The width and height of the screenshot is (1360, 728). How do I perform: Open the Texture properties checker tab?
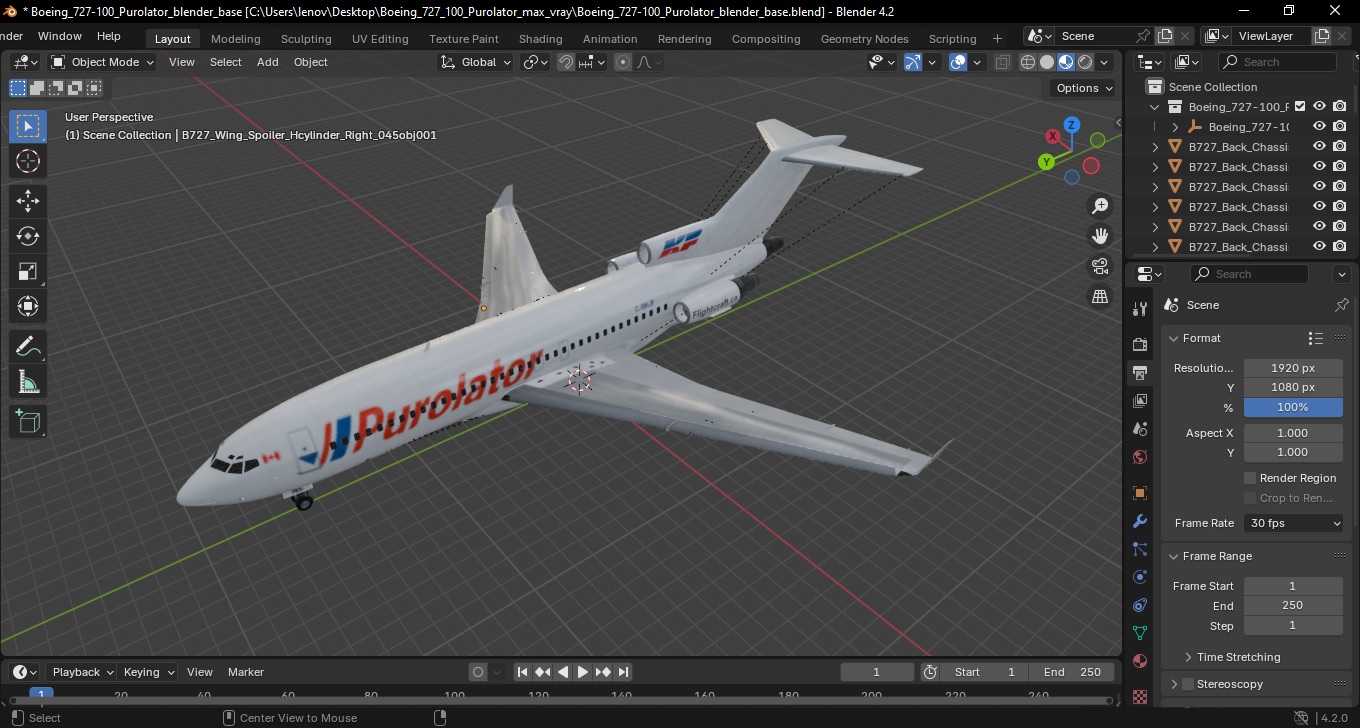pyautogui.click(x=1140, y=695)
